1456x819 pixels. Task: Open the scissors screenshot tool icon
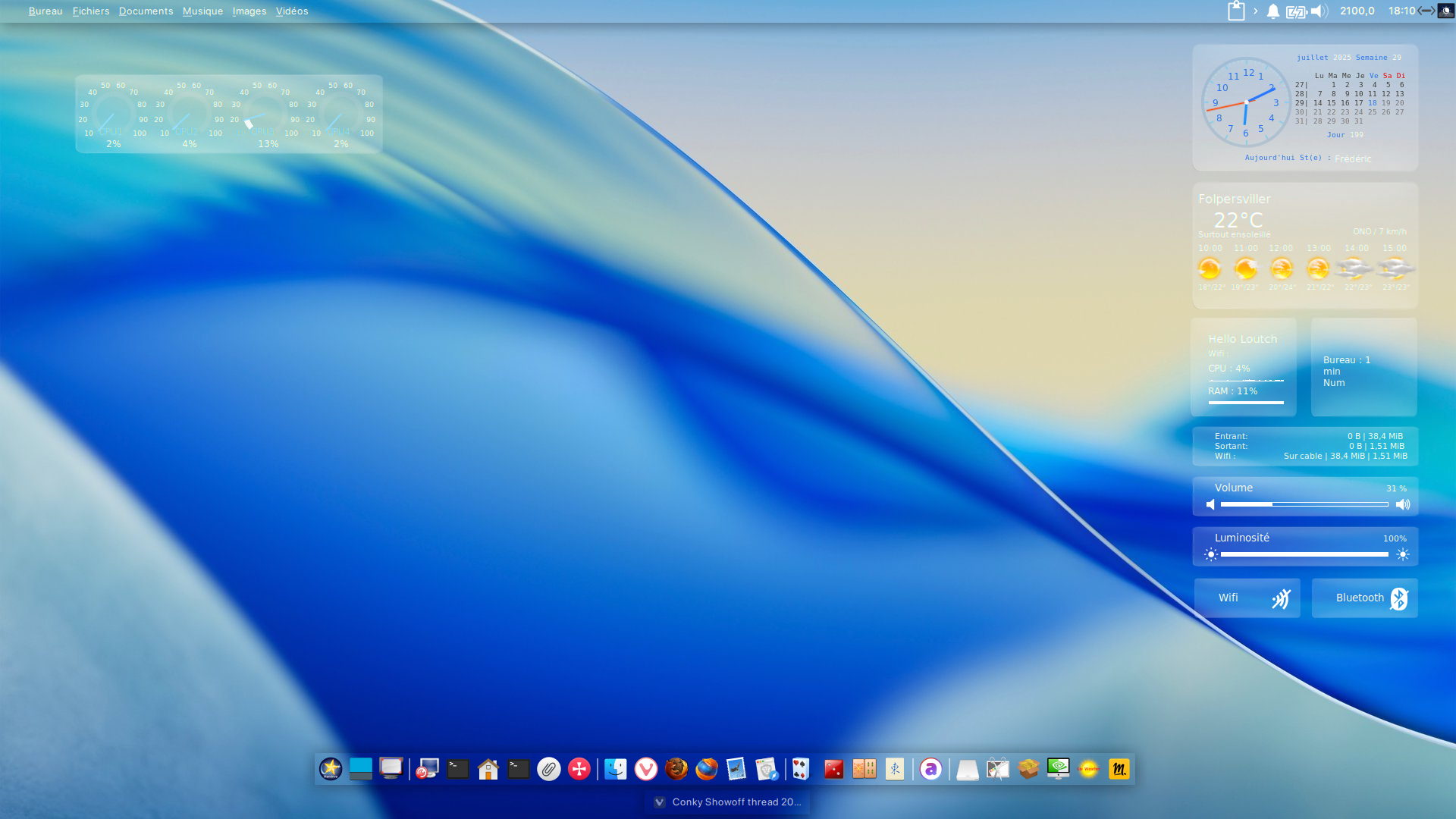[x=998, y=769]
